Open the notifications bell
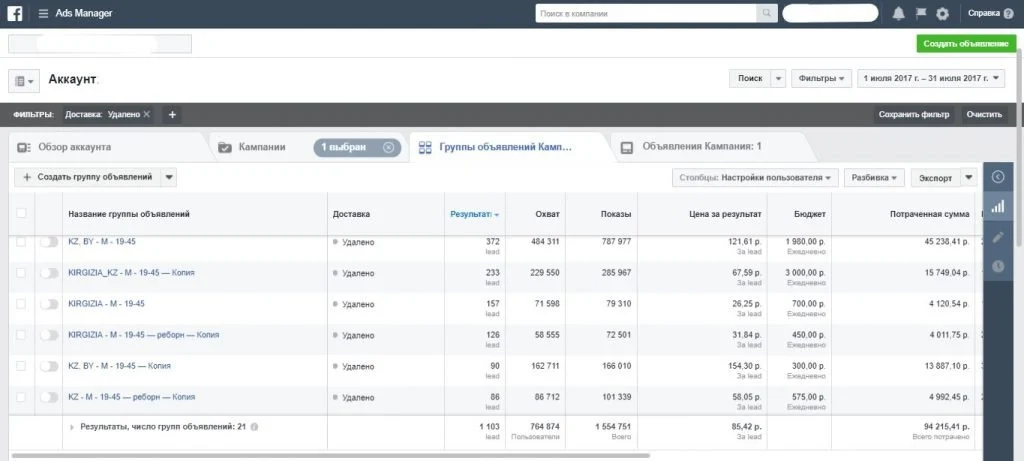Image resolution: width=1024 pixels, height=461 pixels. click(x=899, y=14)
